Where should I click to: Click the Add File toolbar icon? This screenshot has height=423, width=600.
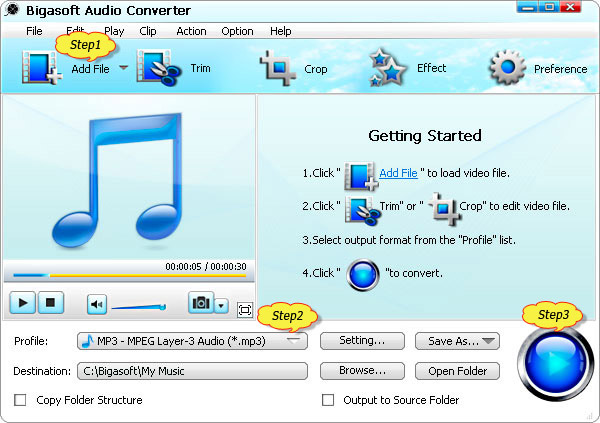click(41, 67)
